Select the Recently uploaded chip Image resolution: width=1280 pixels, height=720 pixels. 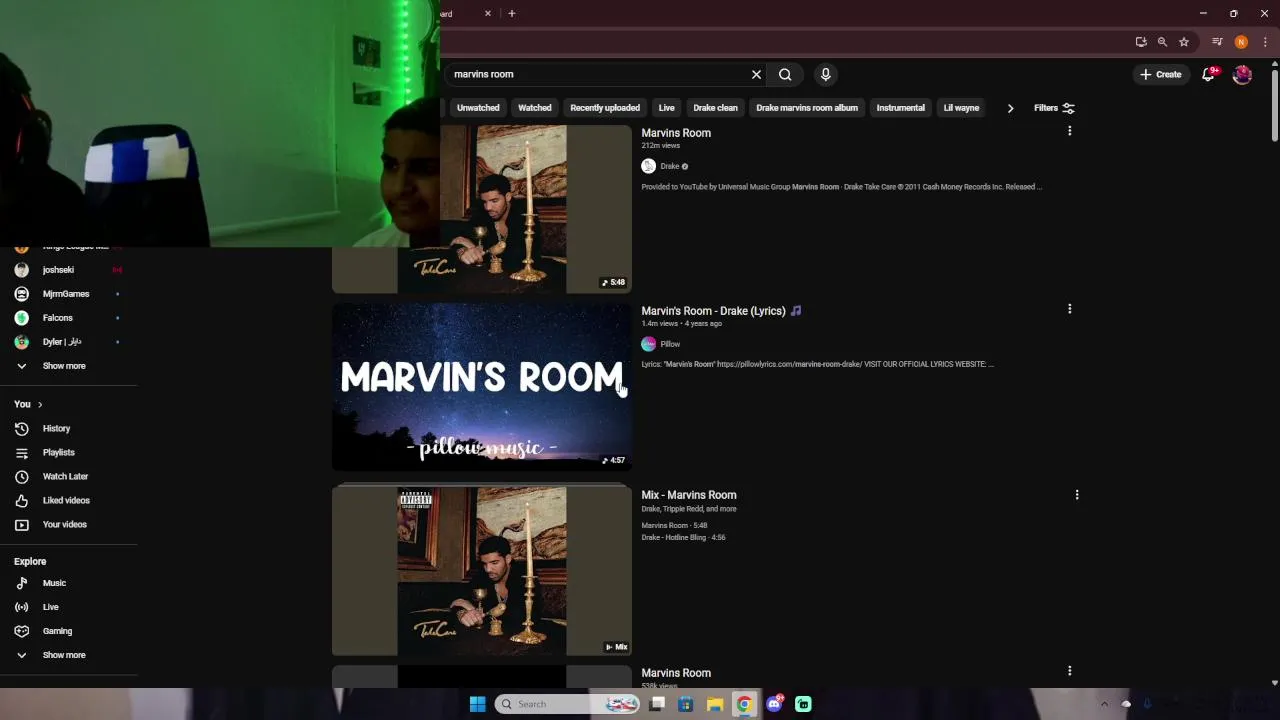coord(605,108)
